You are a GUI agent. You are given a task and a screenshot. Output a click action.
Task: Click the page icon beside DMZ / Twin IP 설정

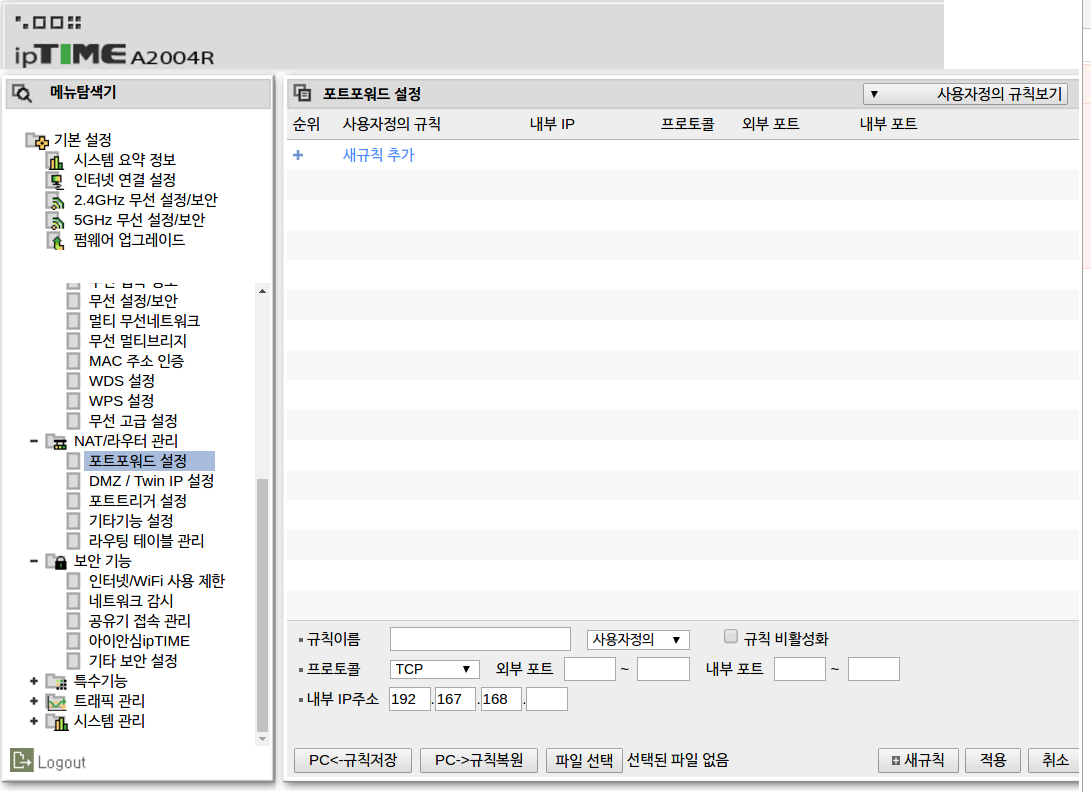click(73, 482)
